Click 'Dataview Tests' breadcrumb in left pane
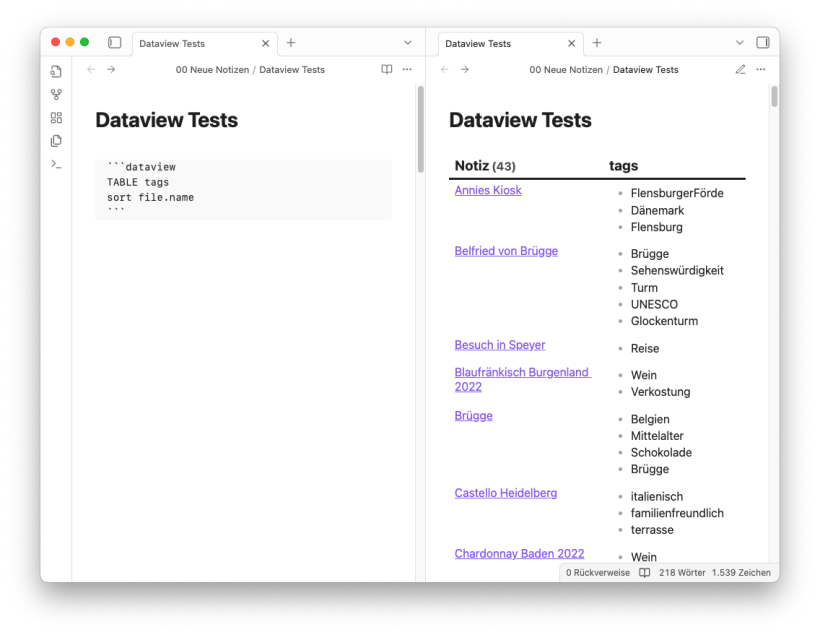 point(292,70)
